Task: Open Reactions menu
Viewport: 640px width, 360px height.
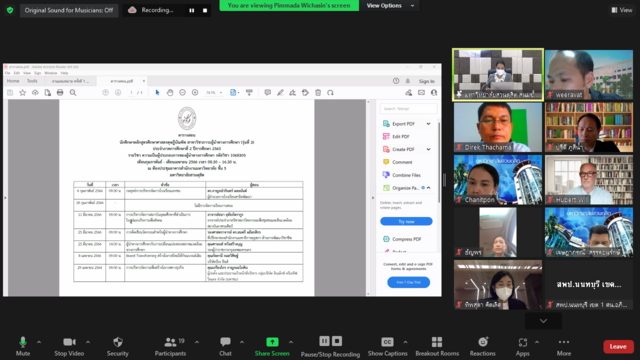Action: click(482, 346)
